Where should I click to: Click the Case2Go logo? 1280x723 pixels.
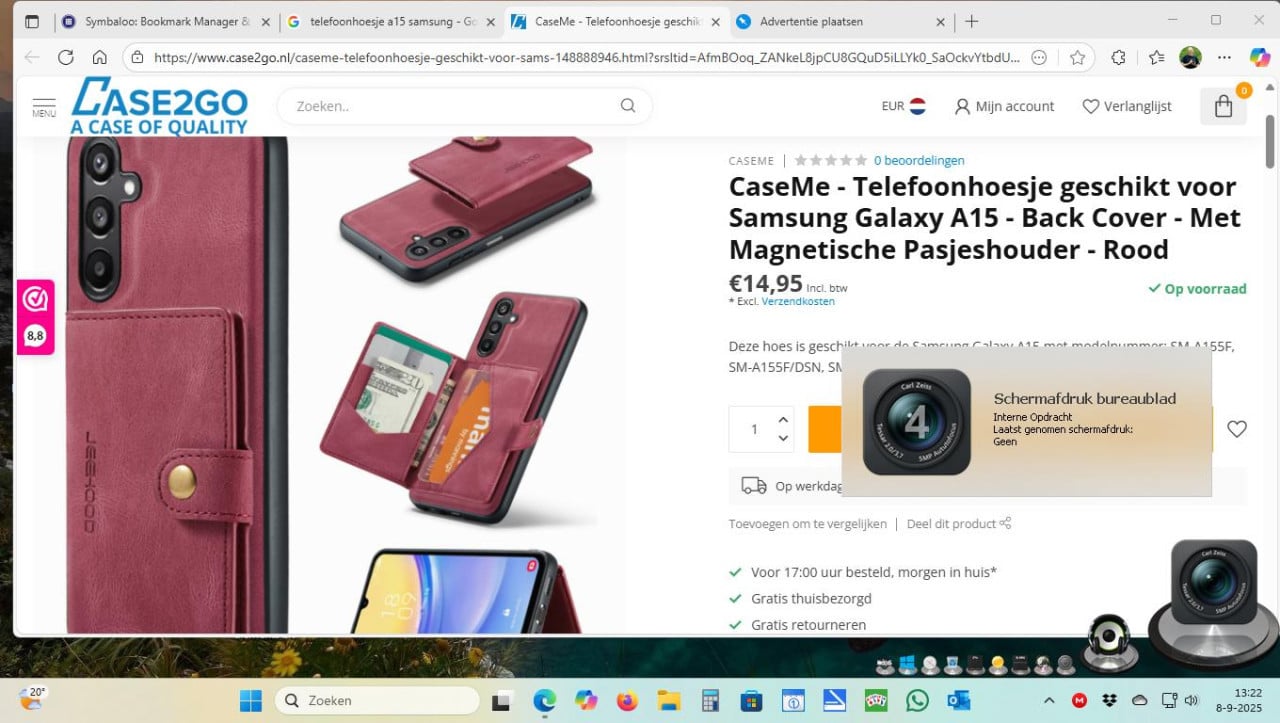[159, 106]
